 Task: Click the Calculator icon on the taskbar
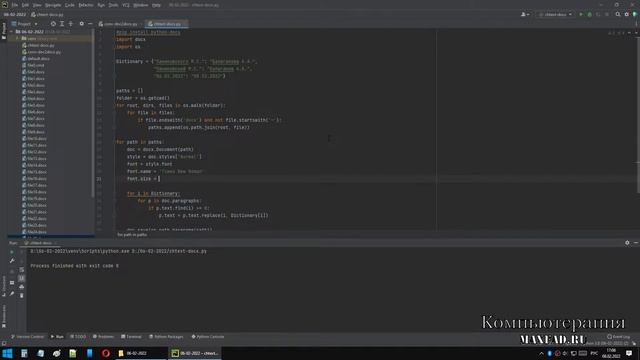(x=24, y=353)
